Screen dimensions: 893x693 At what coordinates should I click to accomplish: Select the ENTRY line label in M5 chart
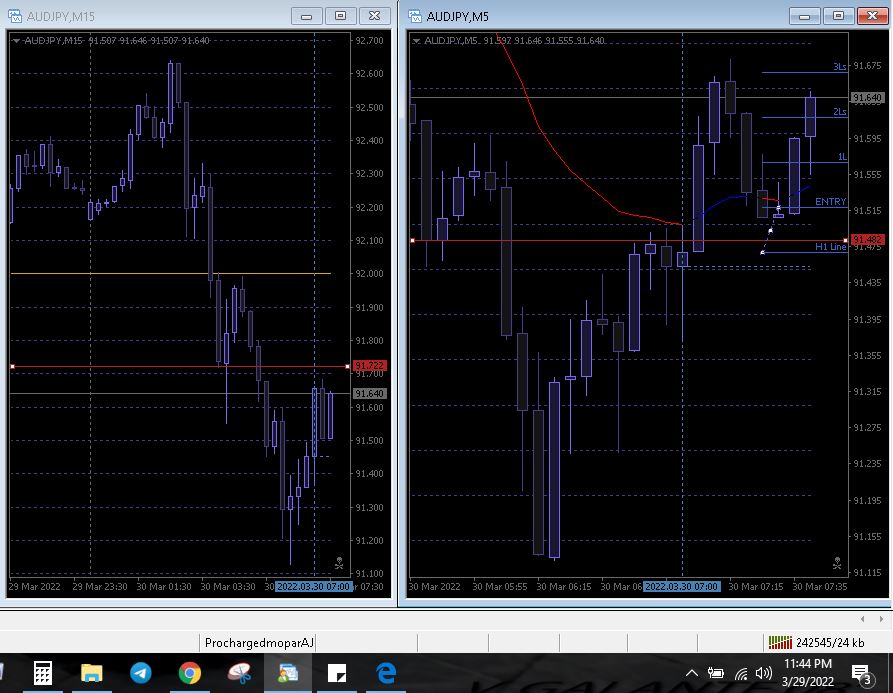click(x=830, y=202)
